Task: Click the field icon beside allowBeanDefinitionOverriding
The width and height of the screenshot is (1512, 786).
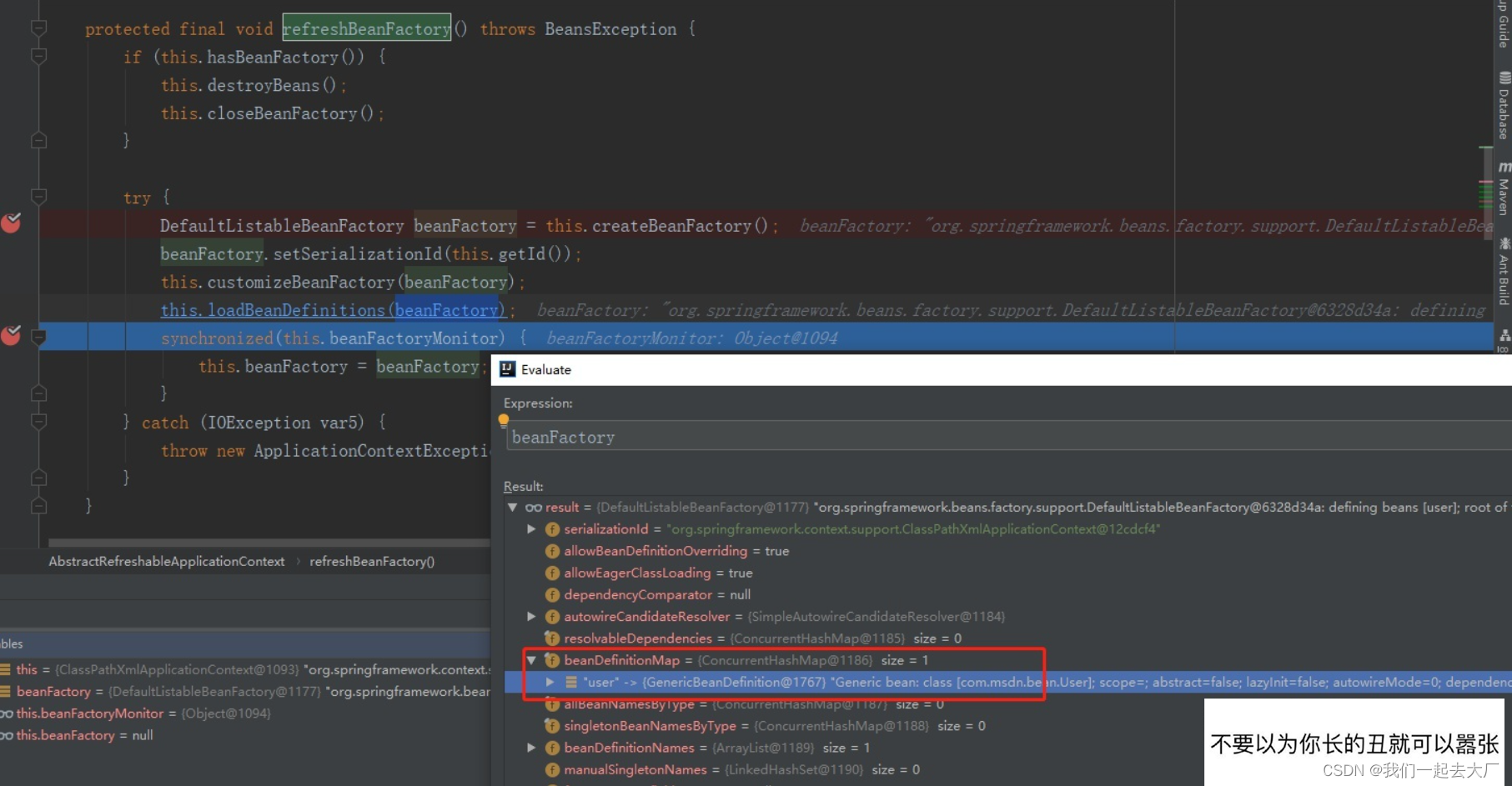Action: (552, 551)
